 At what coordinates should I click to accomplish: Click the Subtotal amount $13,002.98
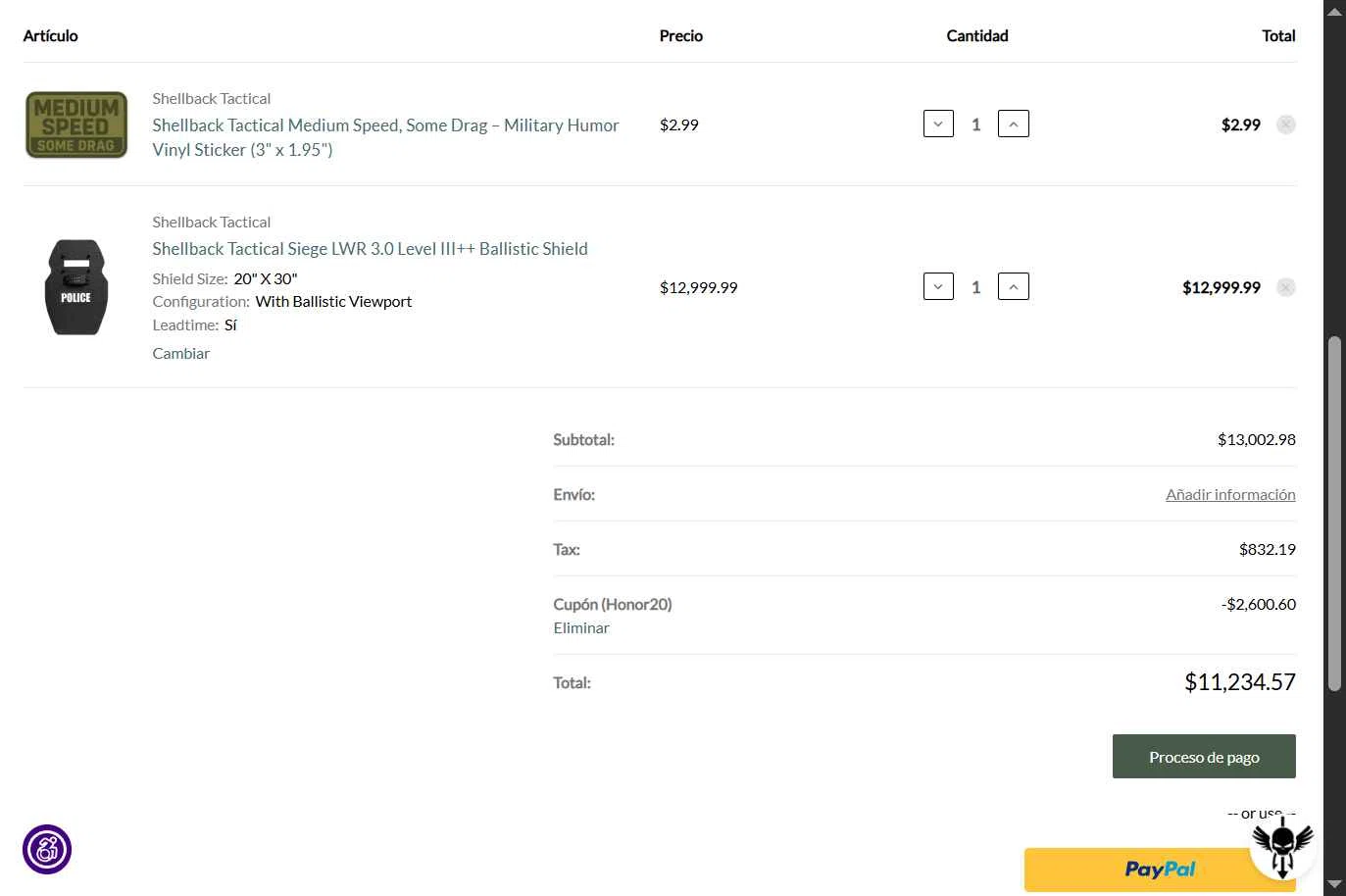coord(1256,439)
